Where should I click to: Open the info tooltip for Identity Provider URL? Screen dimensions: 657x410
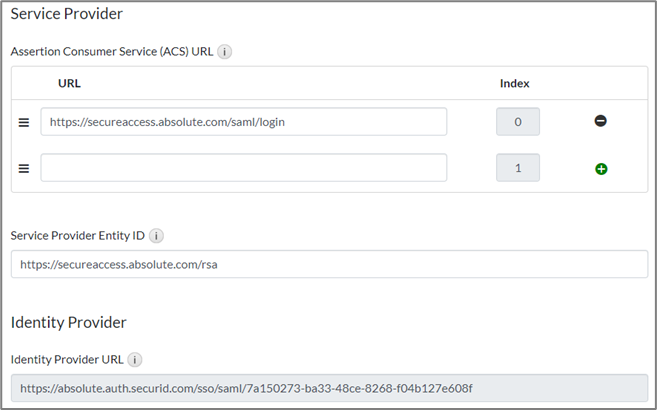(136, 360)
